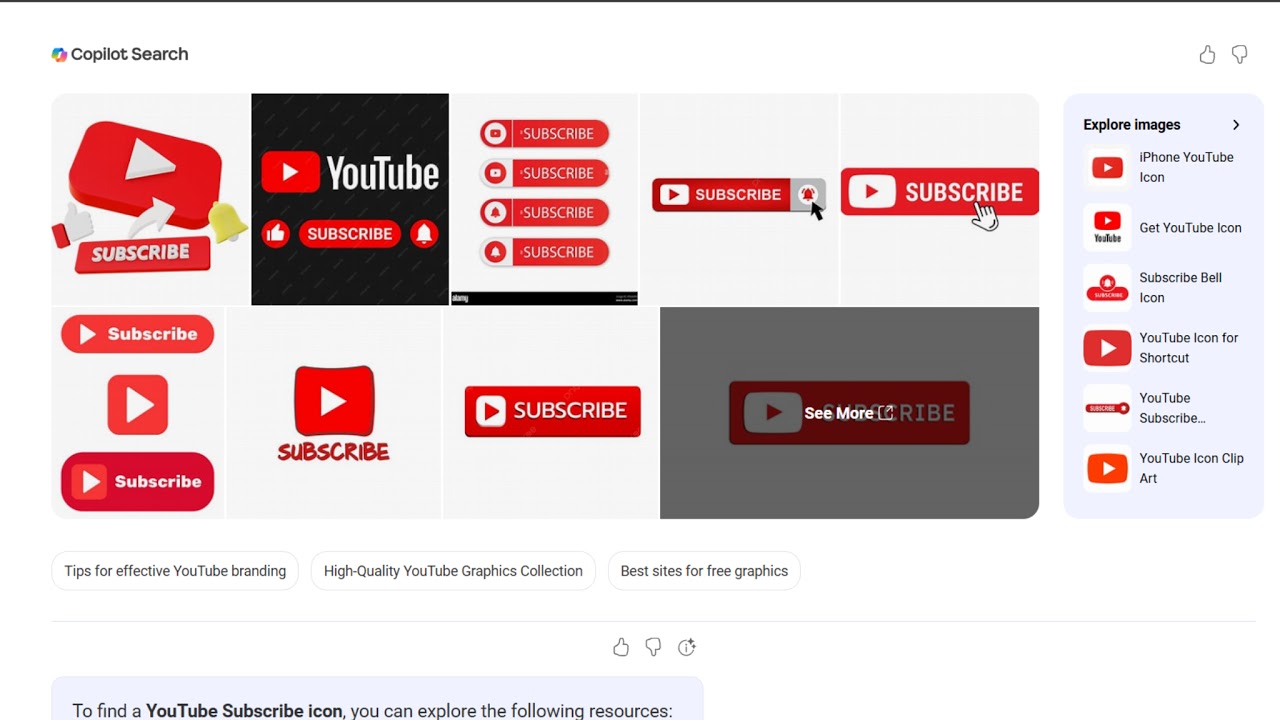Select the High-Quality YouTube Graphics Collection chip
1280x720 pixels.
point(453,571)
